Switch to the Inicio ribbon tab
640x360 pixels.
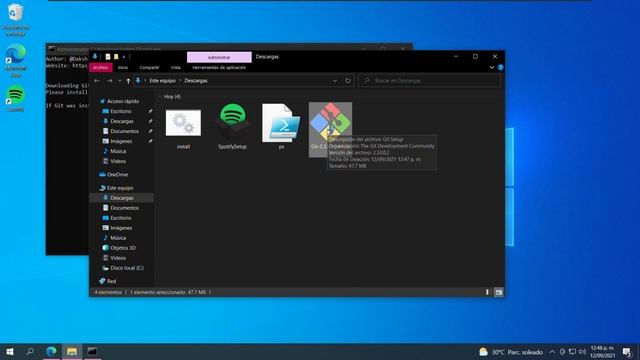click(x=123, y=67)
